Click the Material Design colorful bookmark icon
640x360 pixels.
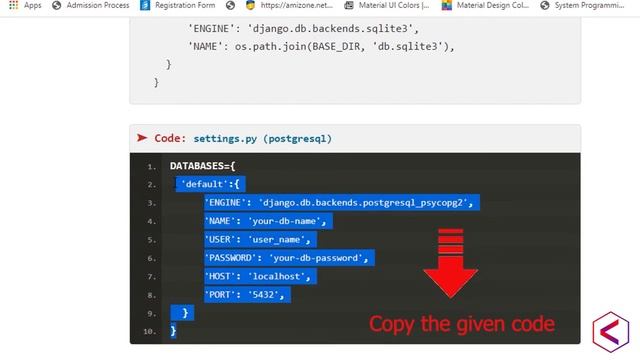click(x=447, y=5)
